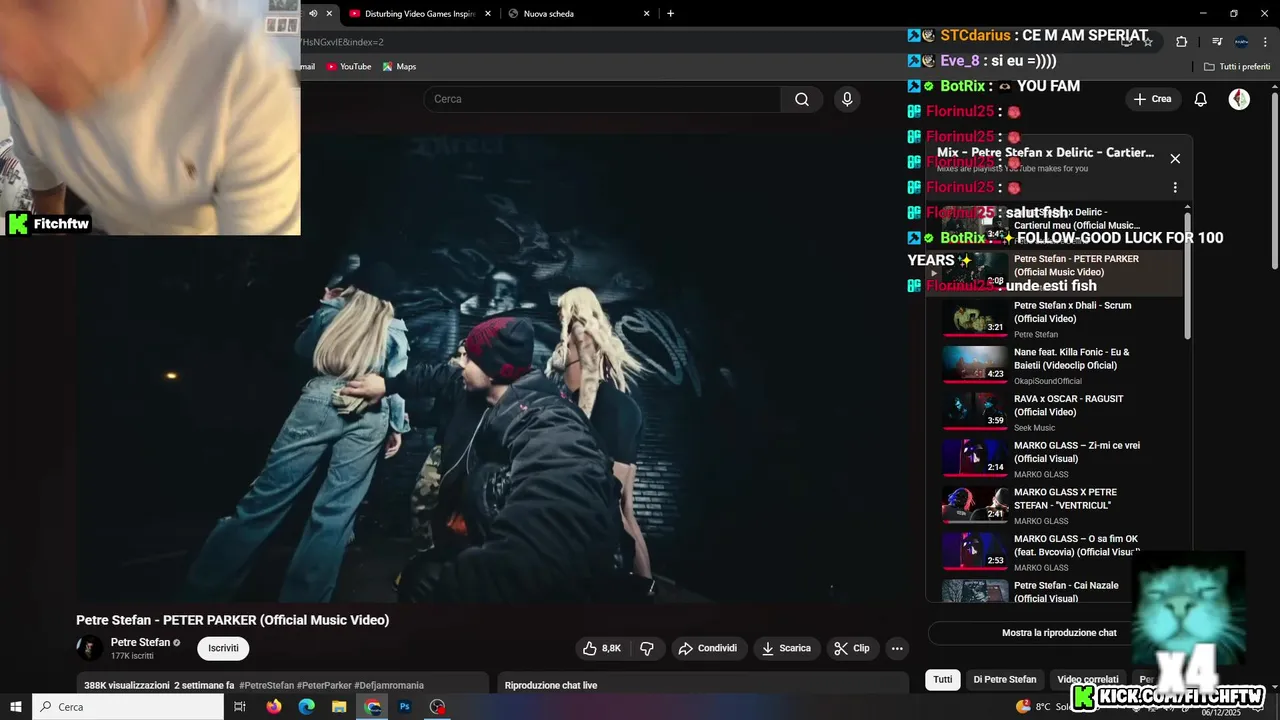Click the browser address bar

click(700, 42)
